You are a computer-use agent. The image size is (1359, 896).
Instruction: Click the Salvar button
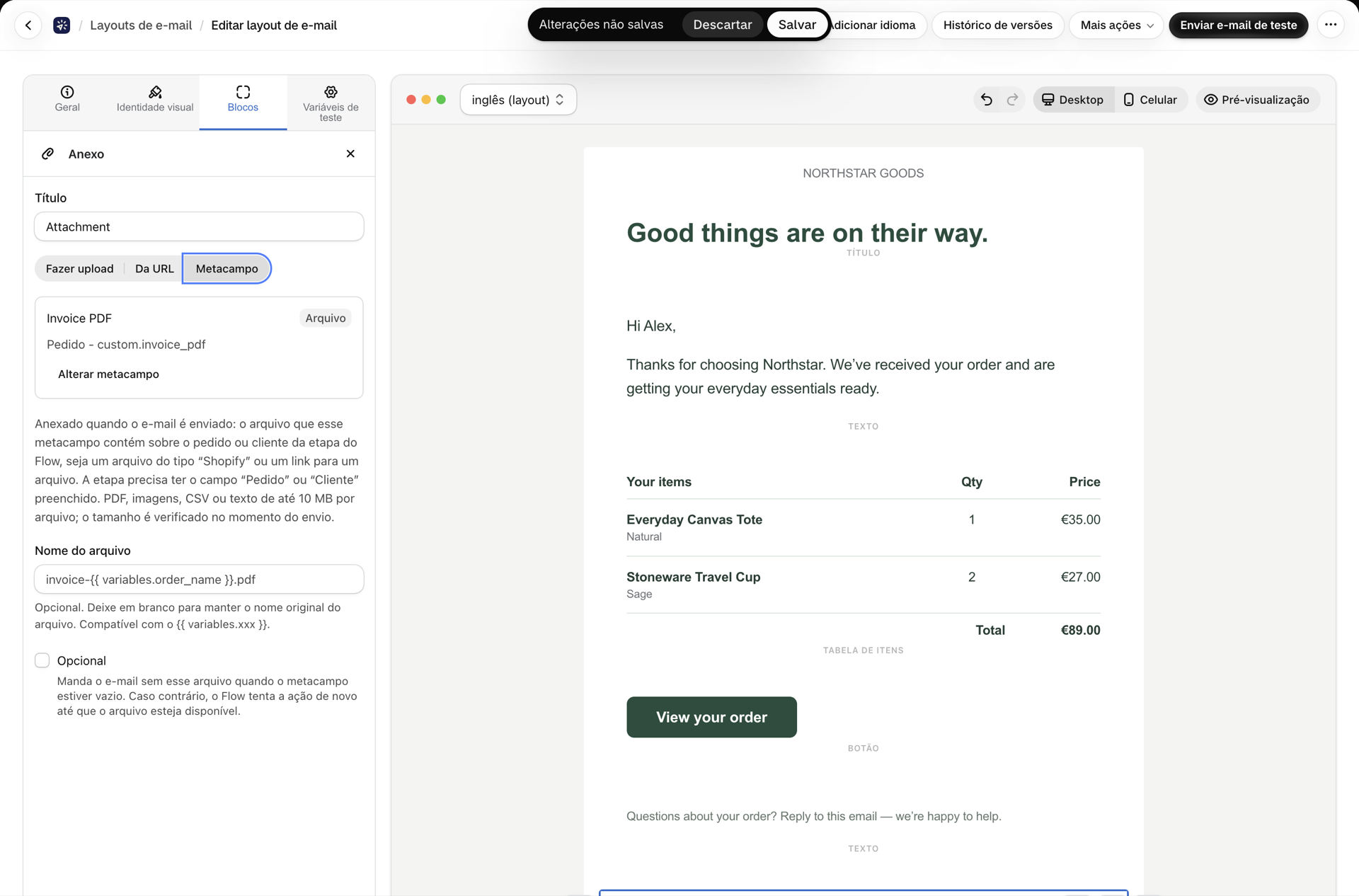click(x=797, y=25)
